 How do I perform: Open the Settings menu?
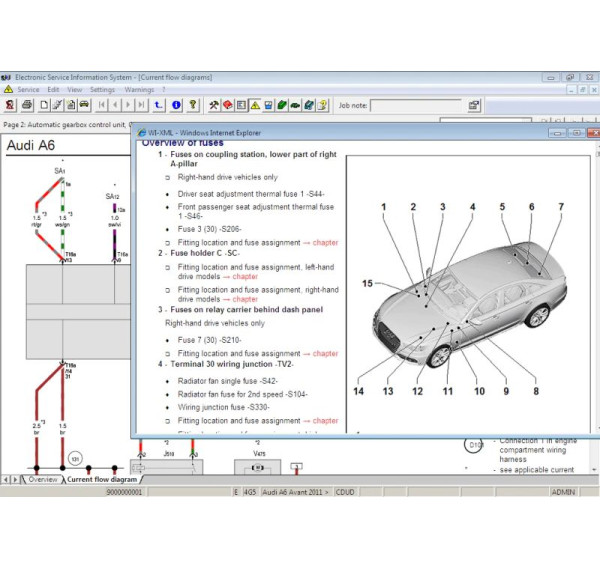pyautogui.click(x=102, y=89)
